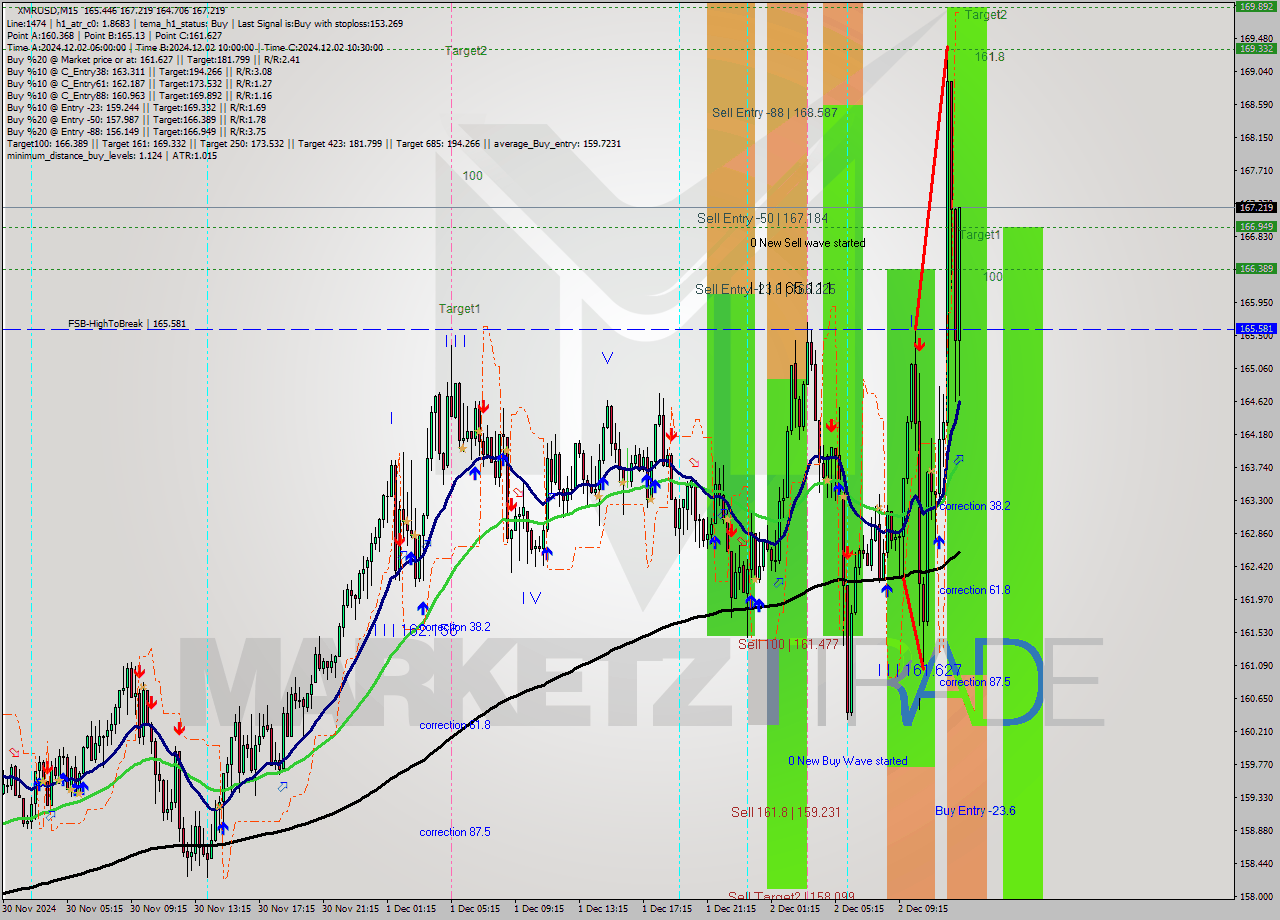
Task: Click the 'Buy %10 @ C_Entry61: 162.187' row
Action: (138, 83)
